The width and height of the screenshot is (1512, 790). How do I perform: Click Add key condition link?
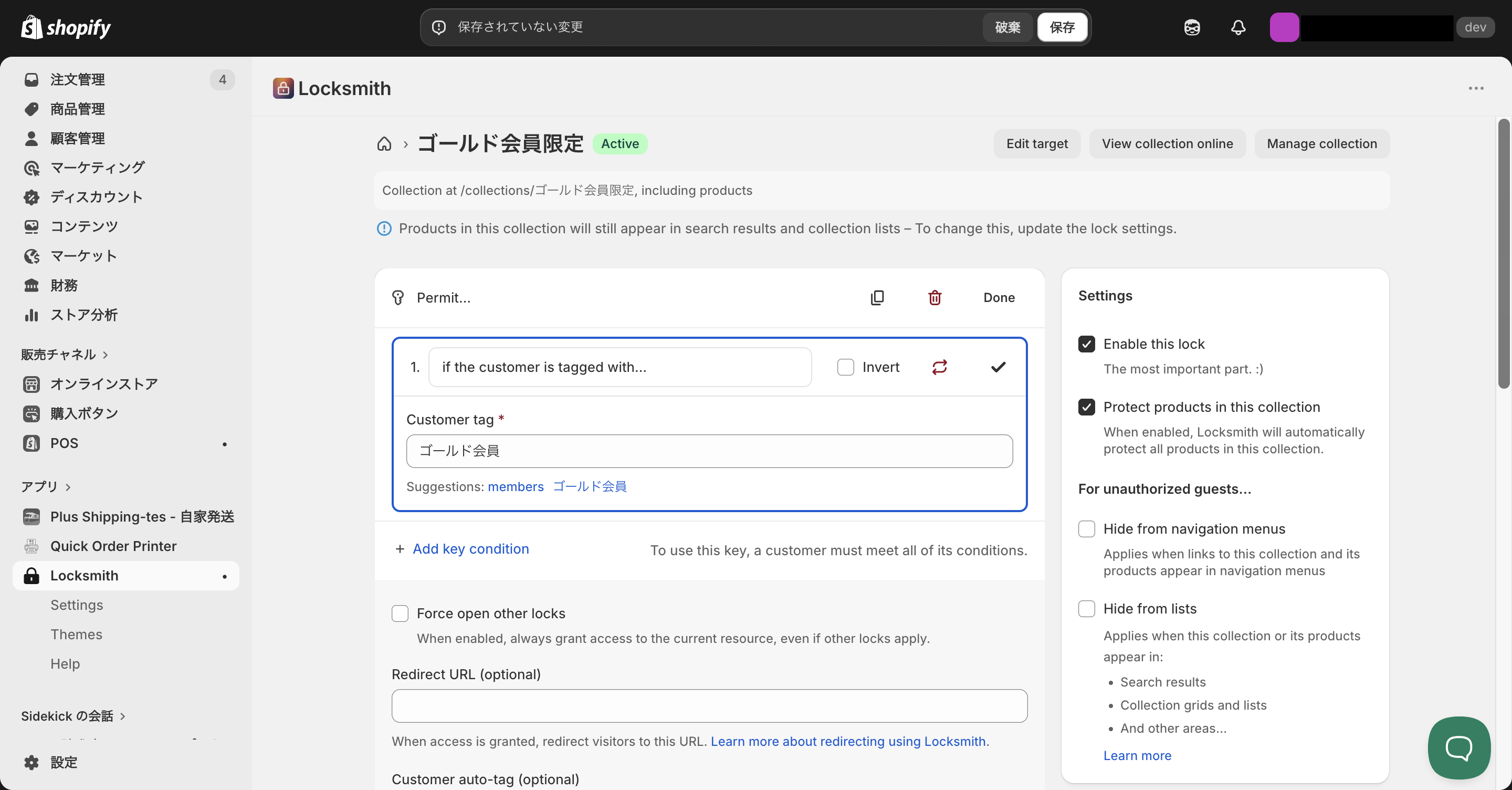470,548
